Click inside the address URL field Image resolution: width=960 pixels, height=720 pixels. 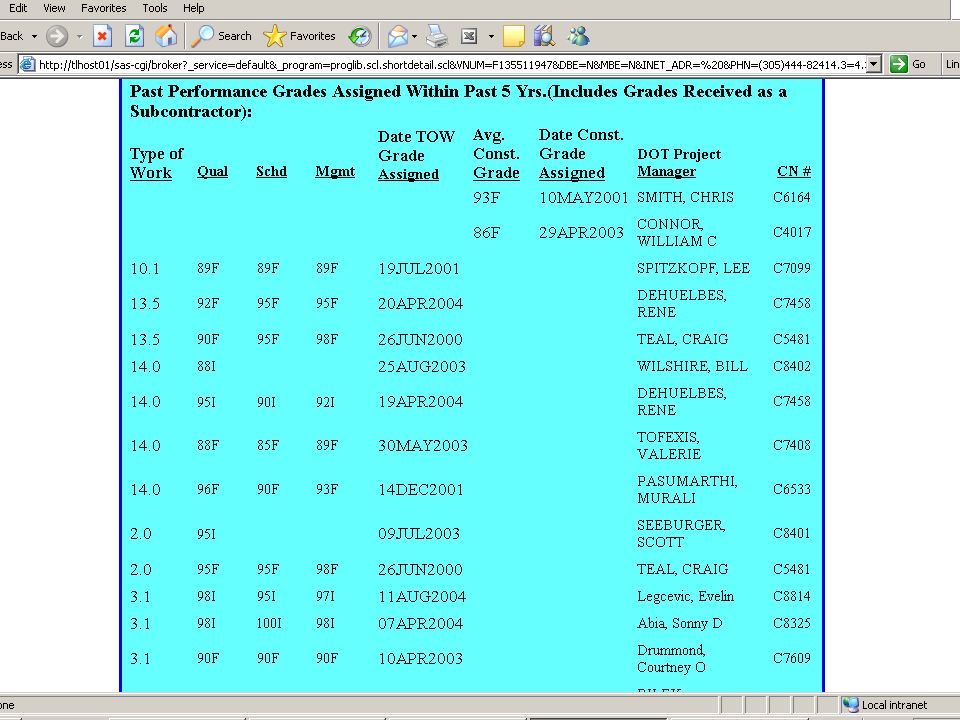(x=452, y=64)
